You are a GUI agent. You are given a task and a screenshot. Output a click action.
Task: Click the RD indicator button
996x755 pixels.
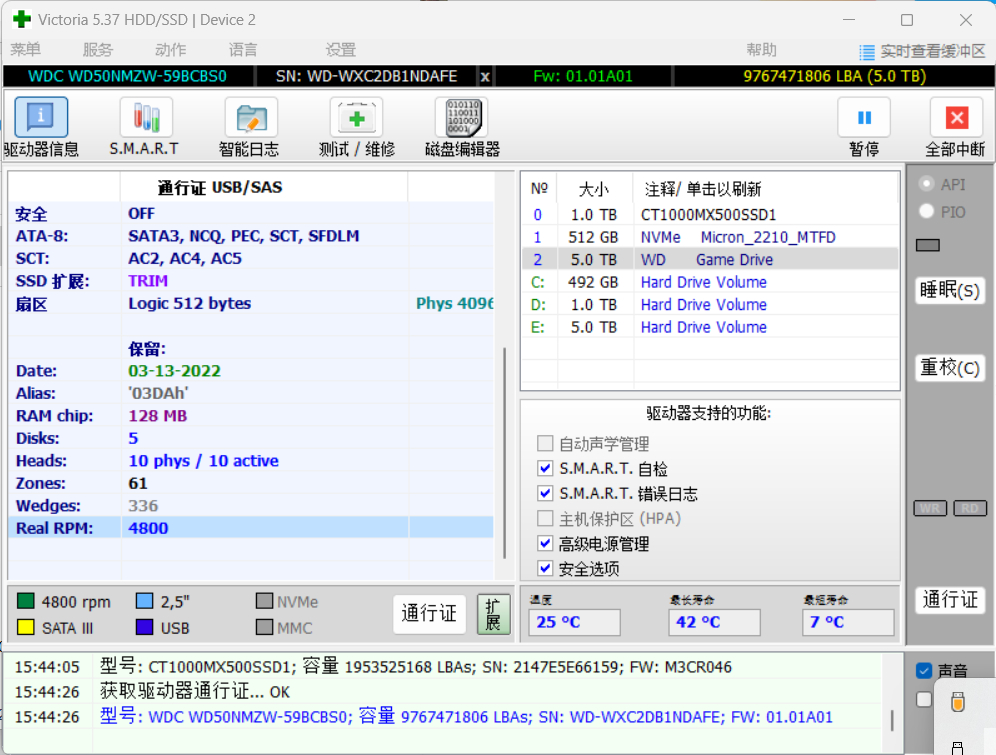point(970,508)
